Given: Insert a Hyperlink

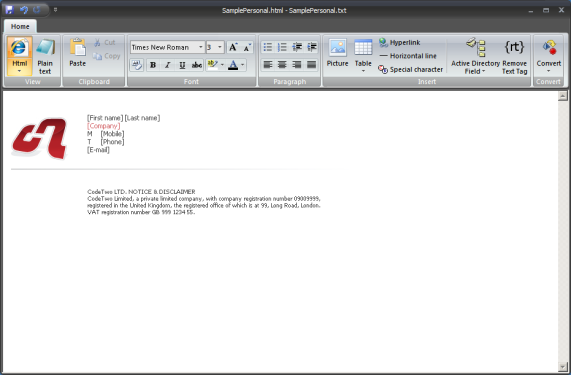Looking at the screenshot, I should (x=399, y=43).
